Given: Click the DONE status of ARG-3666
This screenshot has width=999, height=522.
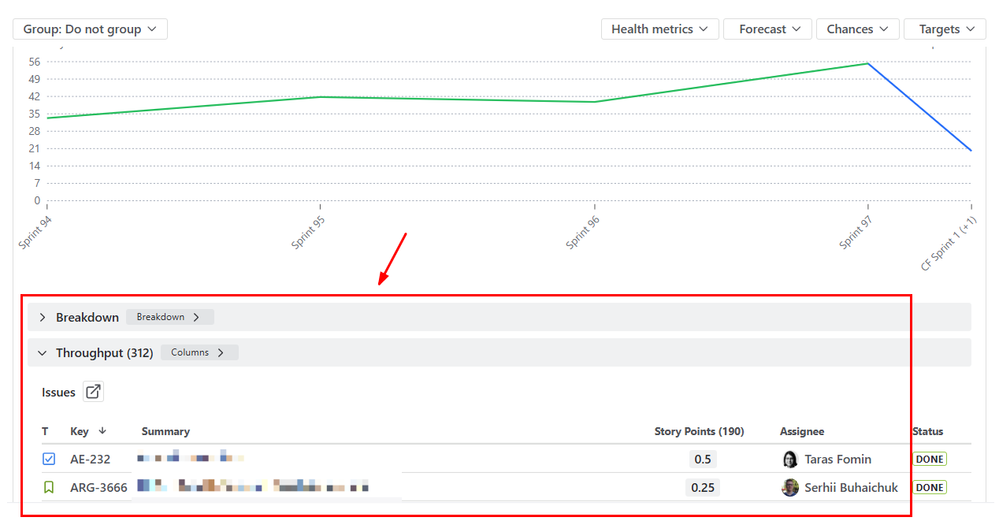Looking at the screenshot, I should (x=930, y=488).
